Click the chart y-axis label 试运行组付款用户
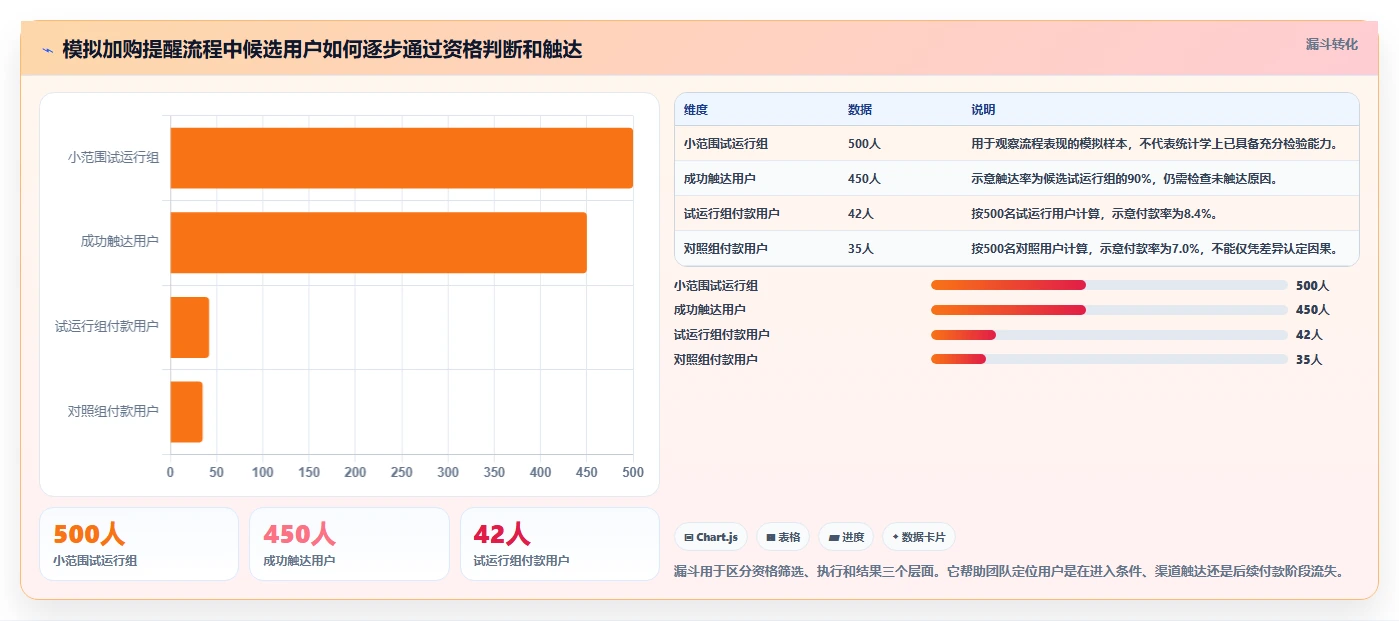The height and width of the screenshot is (621, 1399). pos(107,327)
